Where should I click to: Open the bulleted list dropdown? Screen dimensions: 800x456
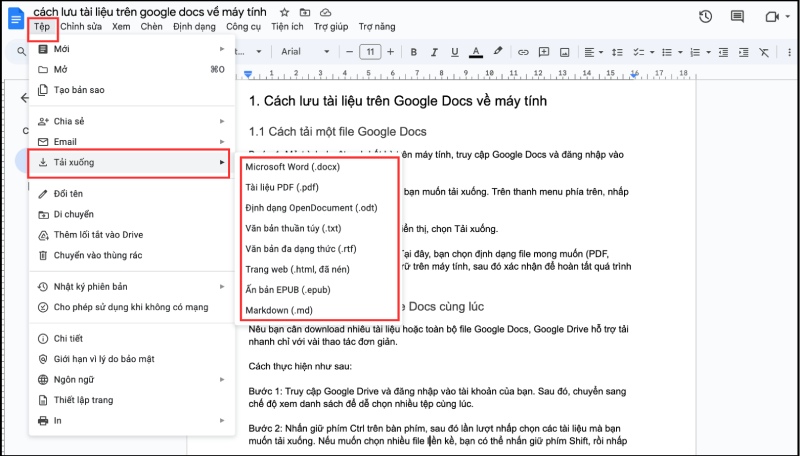pos(672,52)
